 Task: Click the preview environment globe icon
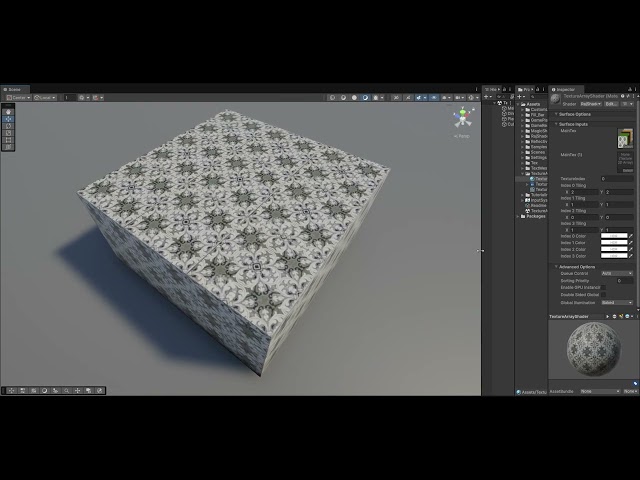pos(627,316)
